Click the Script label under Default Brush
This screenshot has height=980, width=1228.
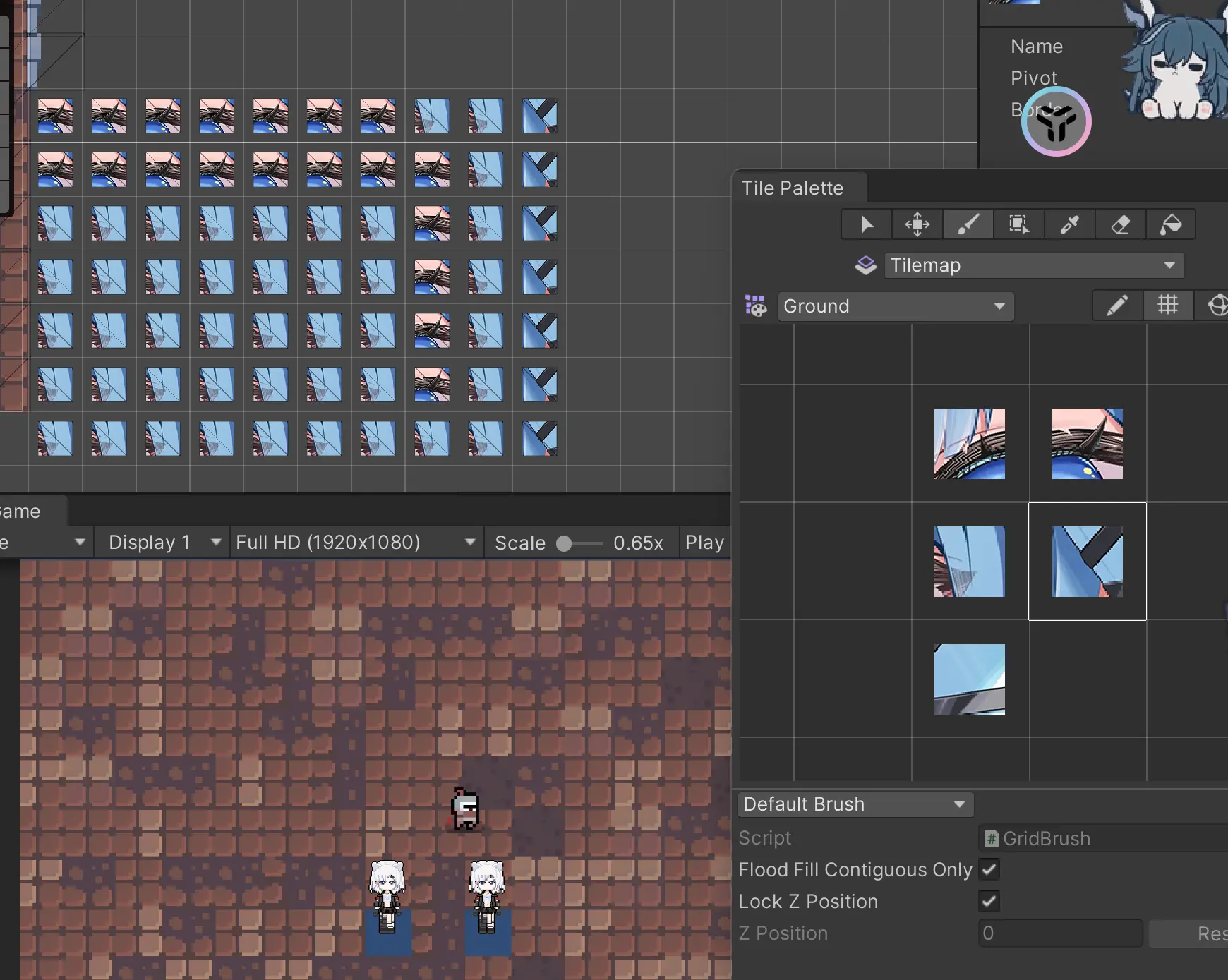pos(764,837)
